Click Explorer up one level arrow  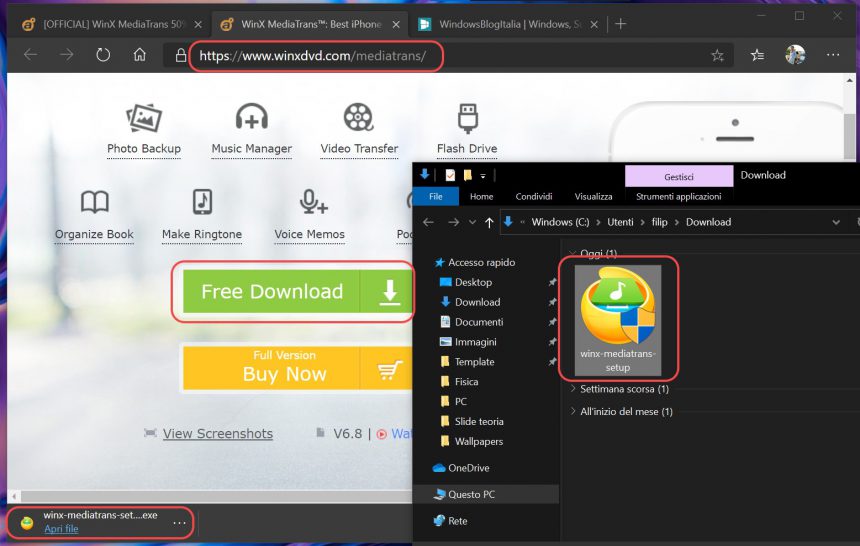click(489, 222)
